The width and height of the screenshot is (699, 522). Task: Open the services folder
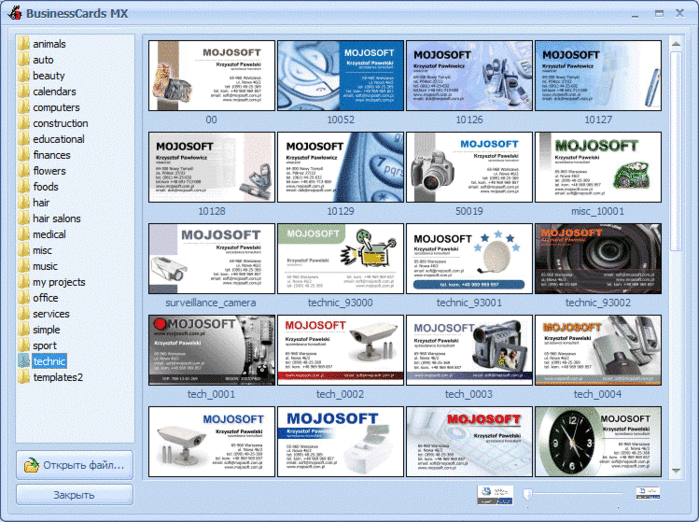(x=44, y=314)
